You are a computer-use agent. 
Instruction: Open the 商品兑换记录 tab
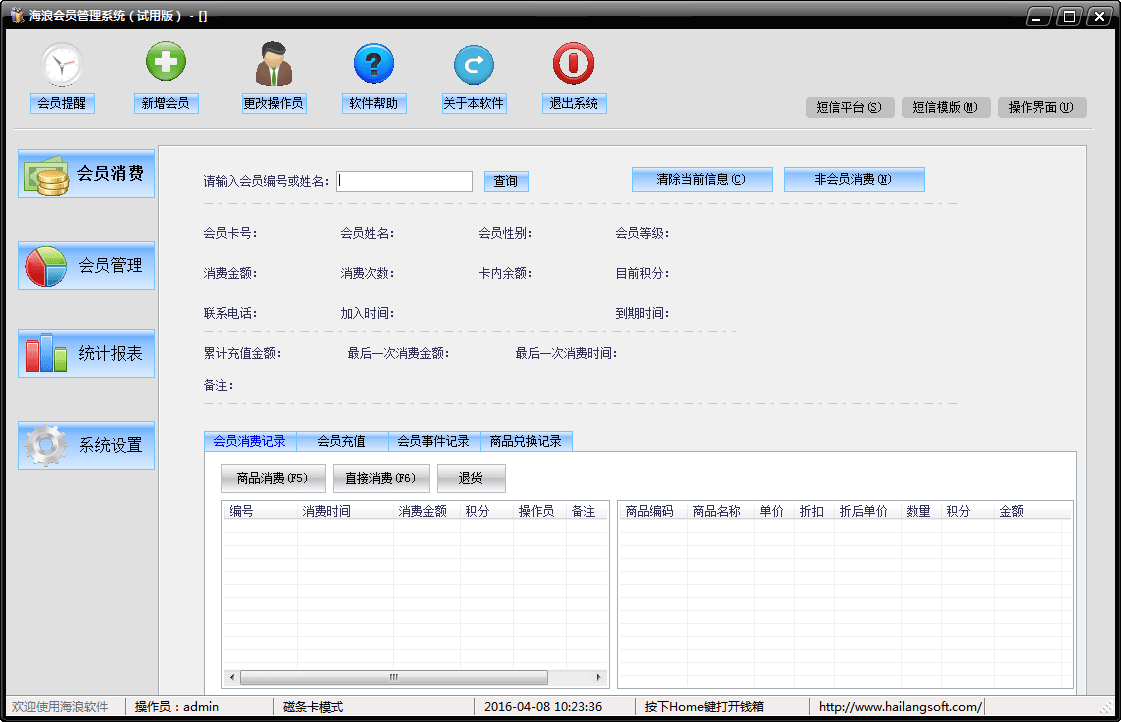(525, 441)
